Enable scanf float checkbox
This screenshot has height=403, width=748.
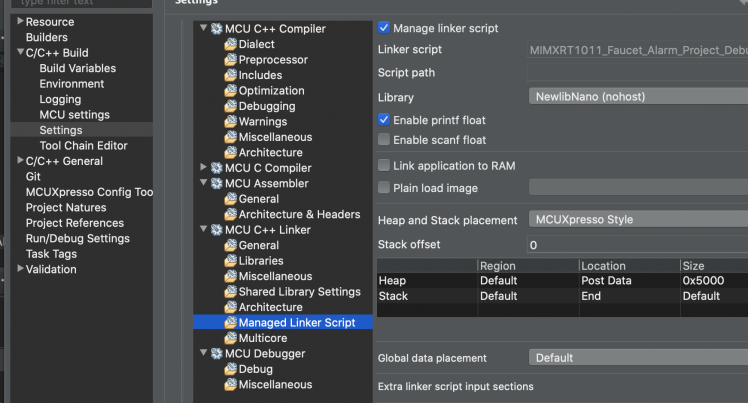[x=384, y=140]
